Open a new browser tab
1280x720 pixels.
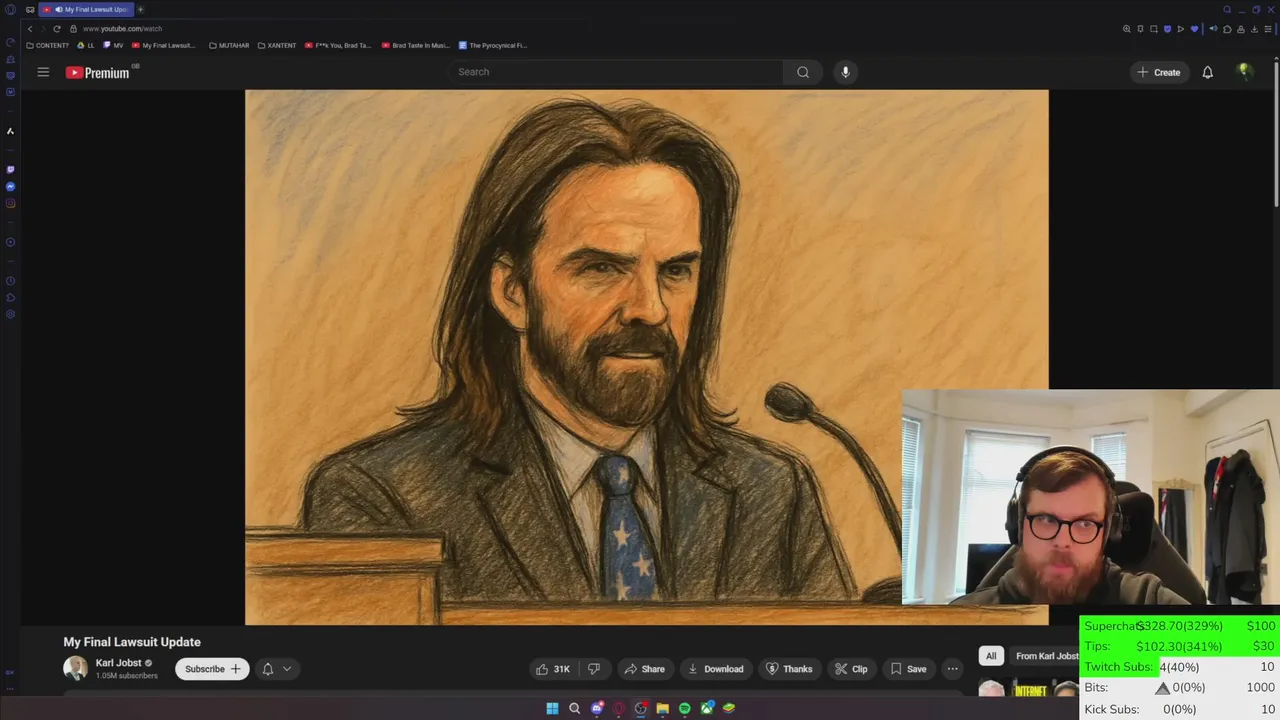click(140, 9)
